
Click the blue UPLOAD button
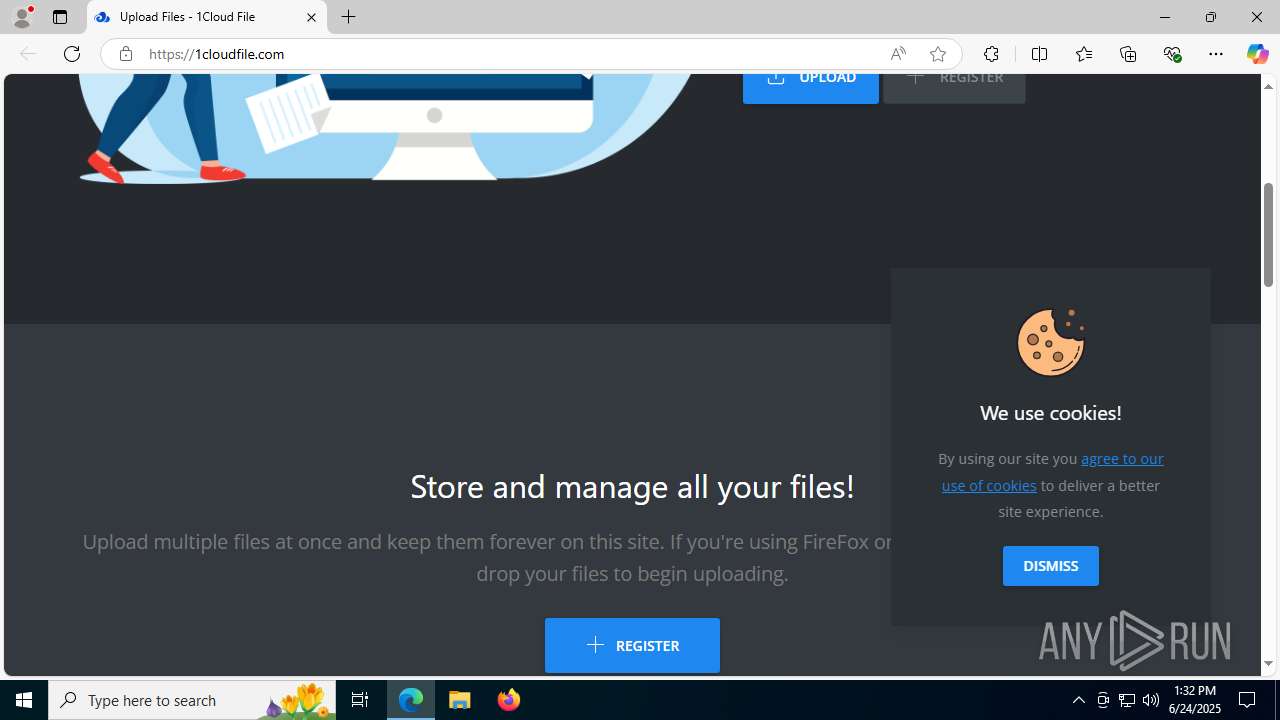811,88
